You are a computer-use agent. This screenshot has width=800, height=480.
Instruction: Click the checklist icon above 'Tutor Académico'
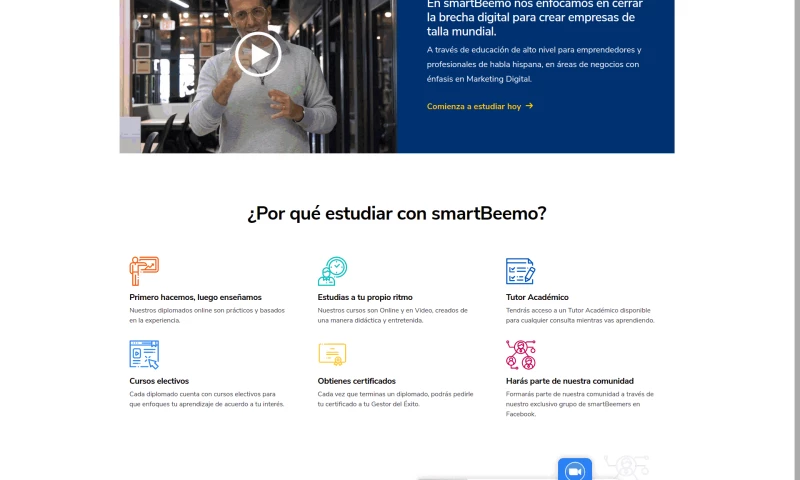click(x=520, y=271)
